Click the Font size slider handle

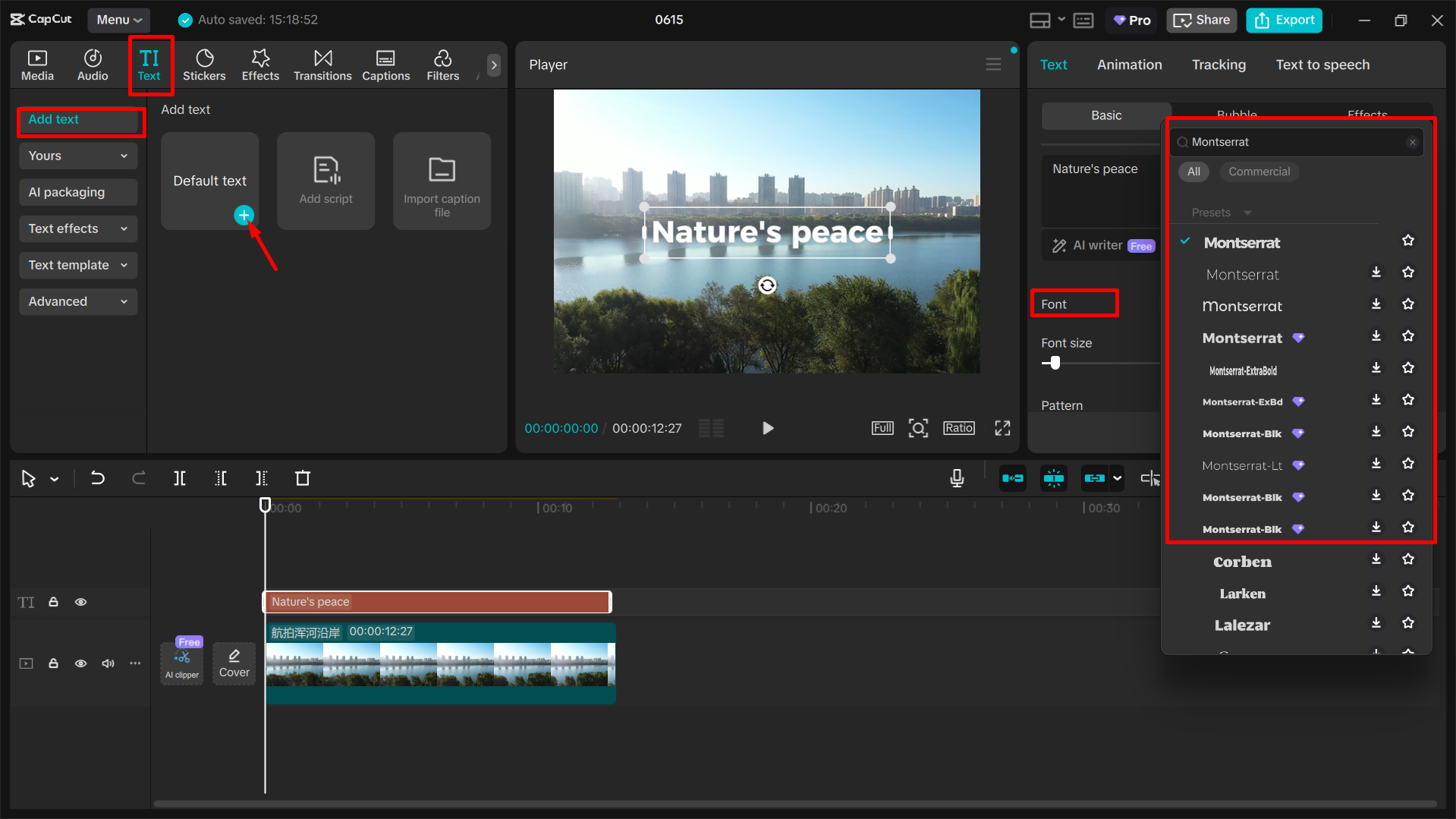click(1055, 363)
